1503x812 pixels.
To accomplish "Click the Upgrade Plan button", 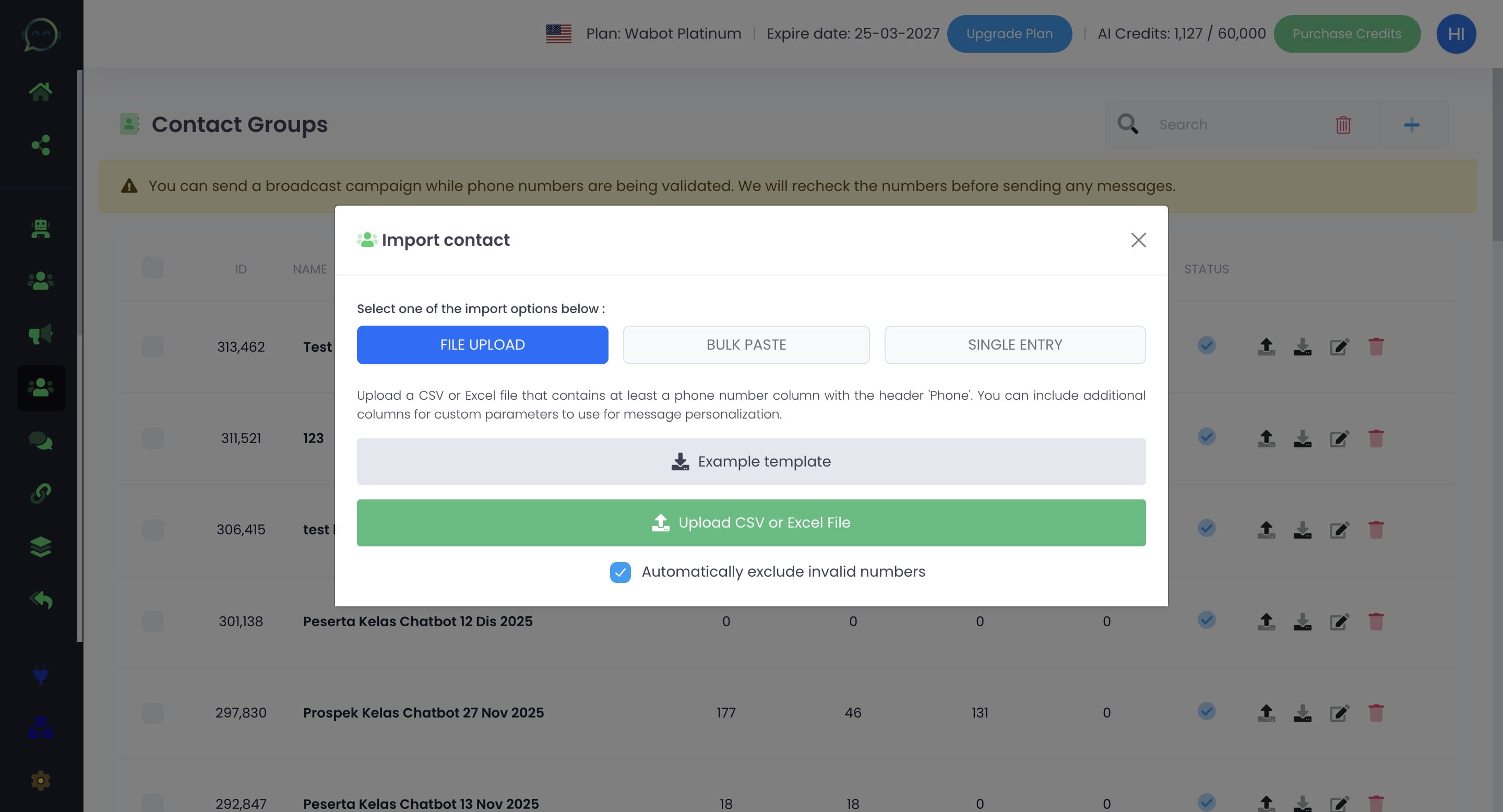I will tap(1009, 33).
